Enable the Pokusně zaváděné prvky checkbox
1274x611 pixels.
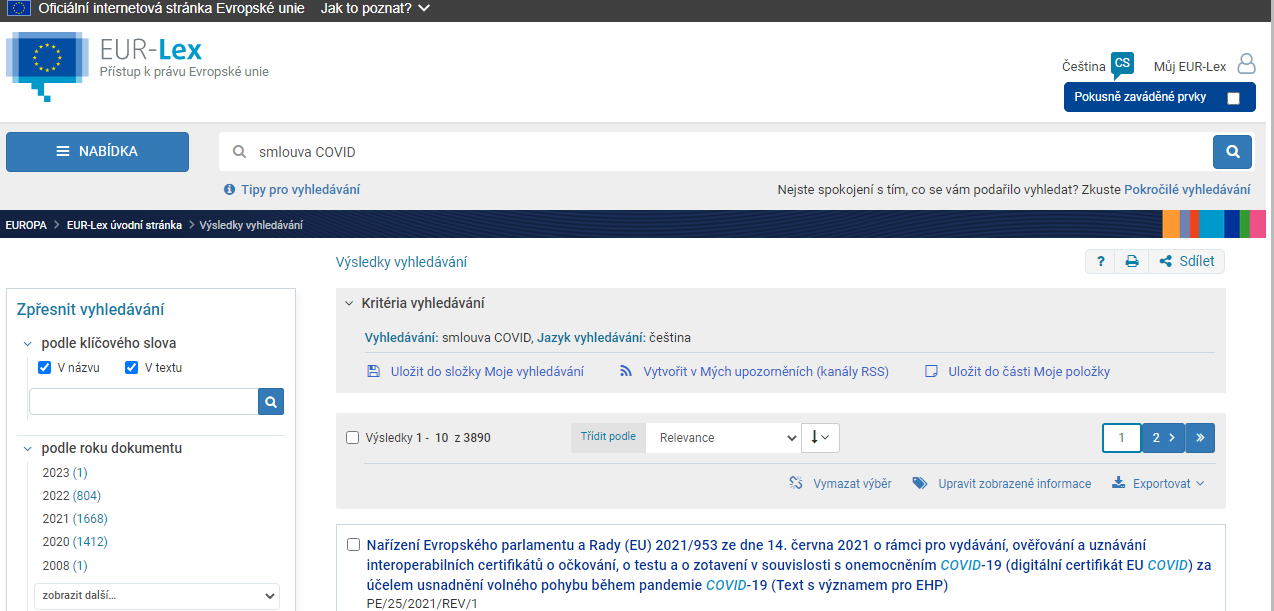tap(1233, 98)
